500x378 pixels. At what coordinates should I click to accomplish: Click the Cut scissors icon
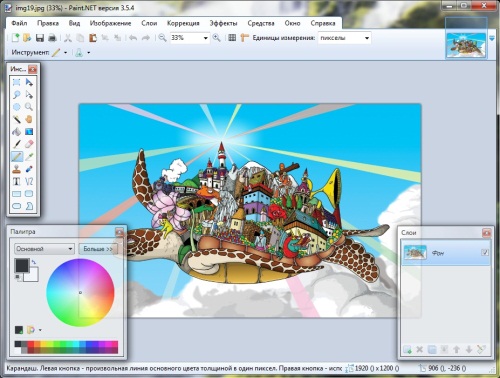pos(68,38)
